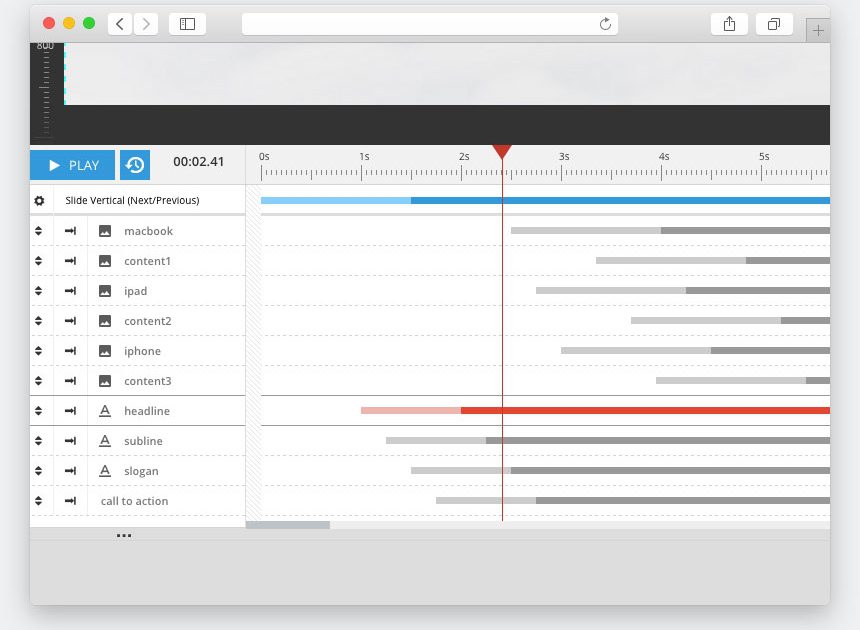Click the arrow-to-bar icon in macbook row
This screenshot has width=860, height=630.
point(70,231)
